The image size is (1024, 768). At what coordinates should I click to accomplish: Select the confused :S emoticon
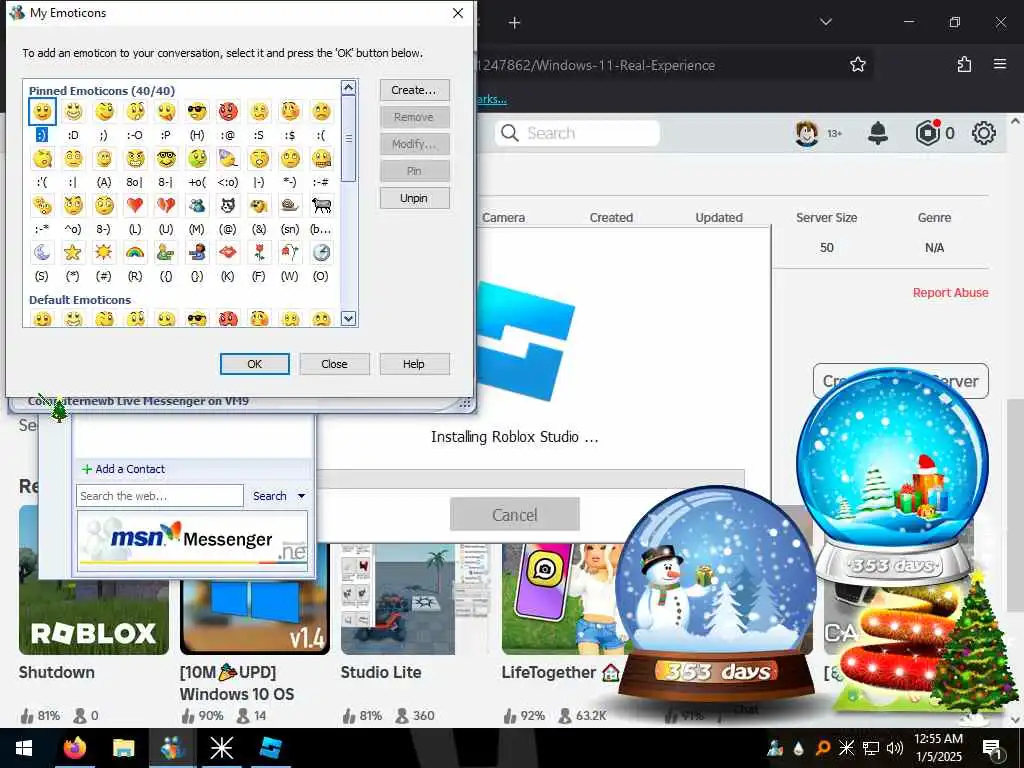point(259,112)
